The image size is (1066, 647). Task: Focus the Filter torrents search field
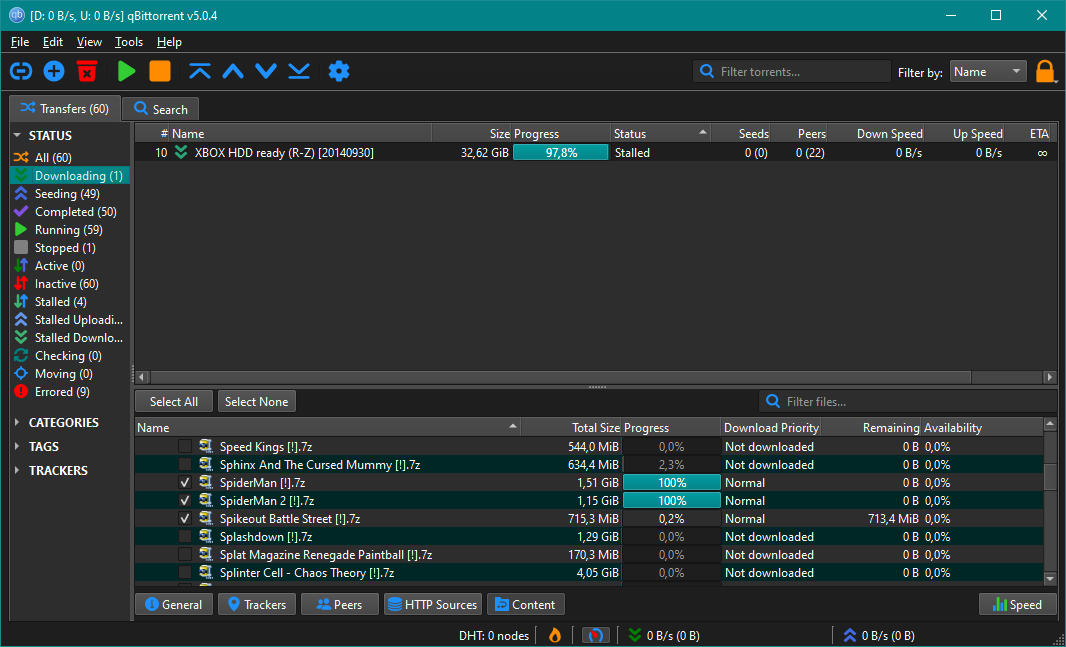pyautogui.click(x=791, y=71)
